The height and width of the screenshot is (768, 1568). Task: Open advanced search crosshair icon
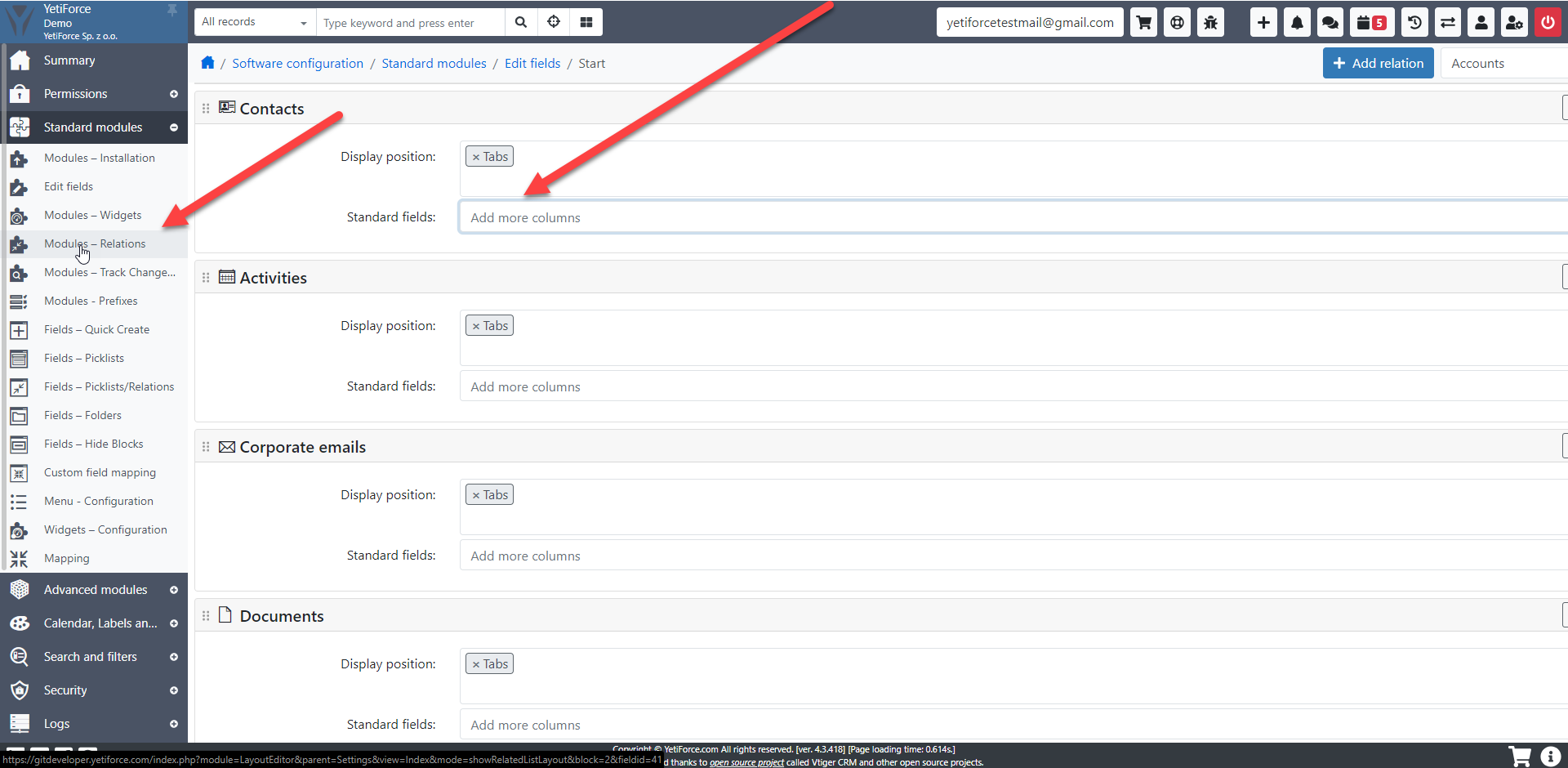[x=554, y=22]
